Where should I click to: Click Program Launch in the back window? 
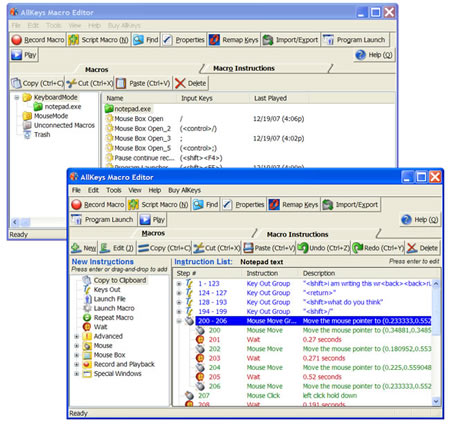click(354, 40)
